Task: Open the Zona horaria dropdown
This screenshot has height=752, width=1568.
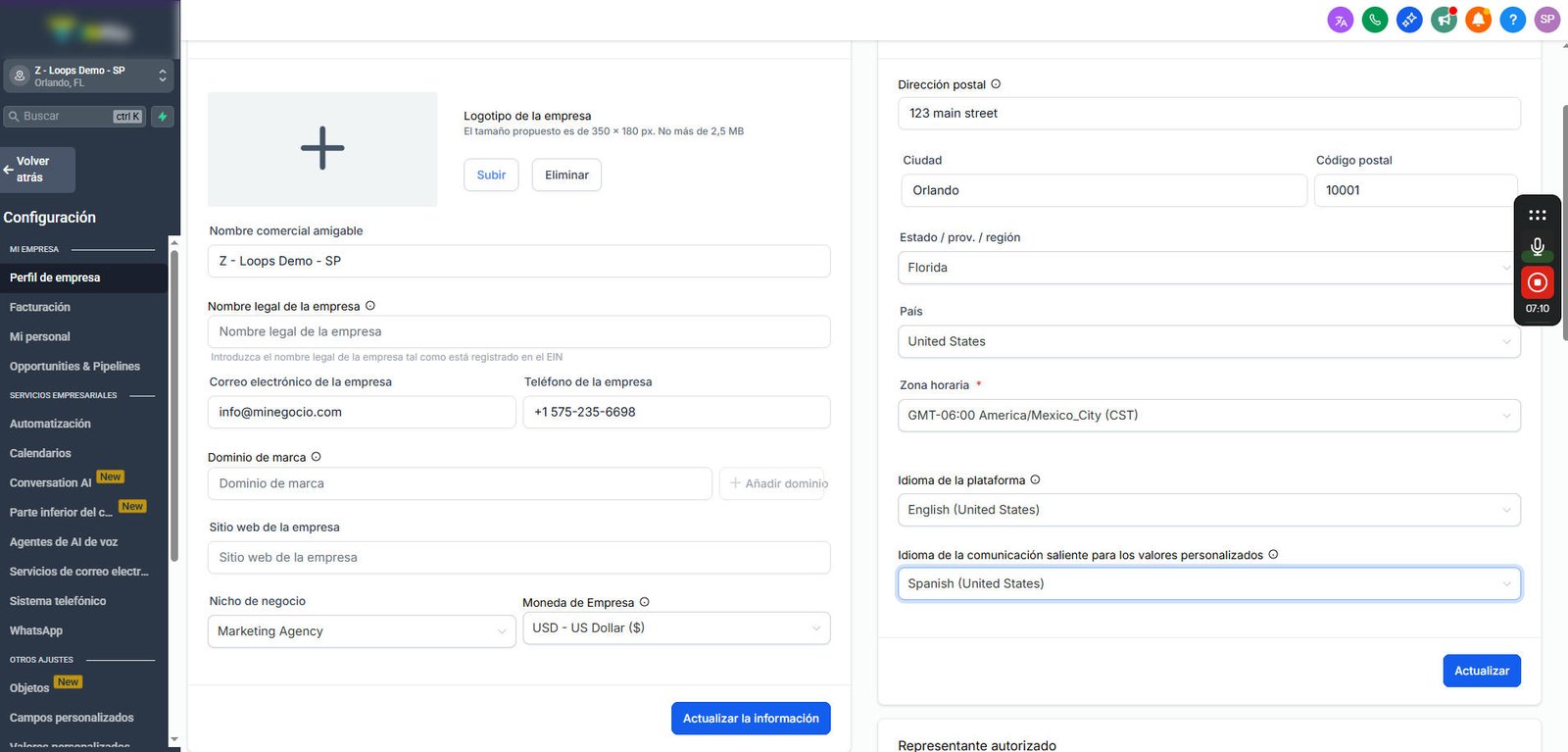Action: tap(1208, 416)
